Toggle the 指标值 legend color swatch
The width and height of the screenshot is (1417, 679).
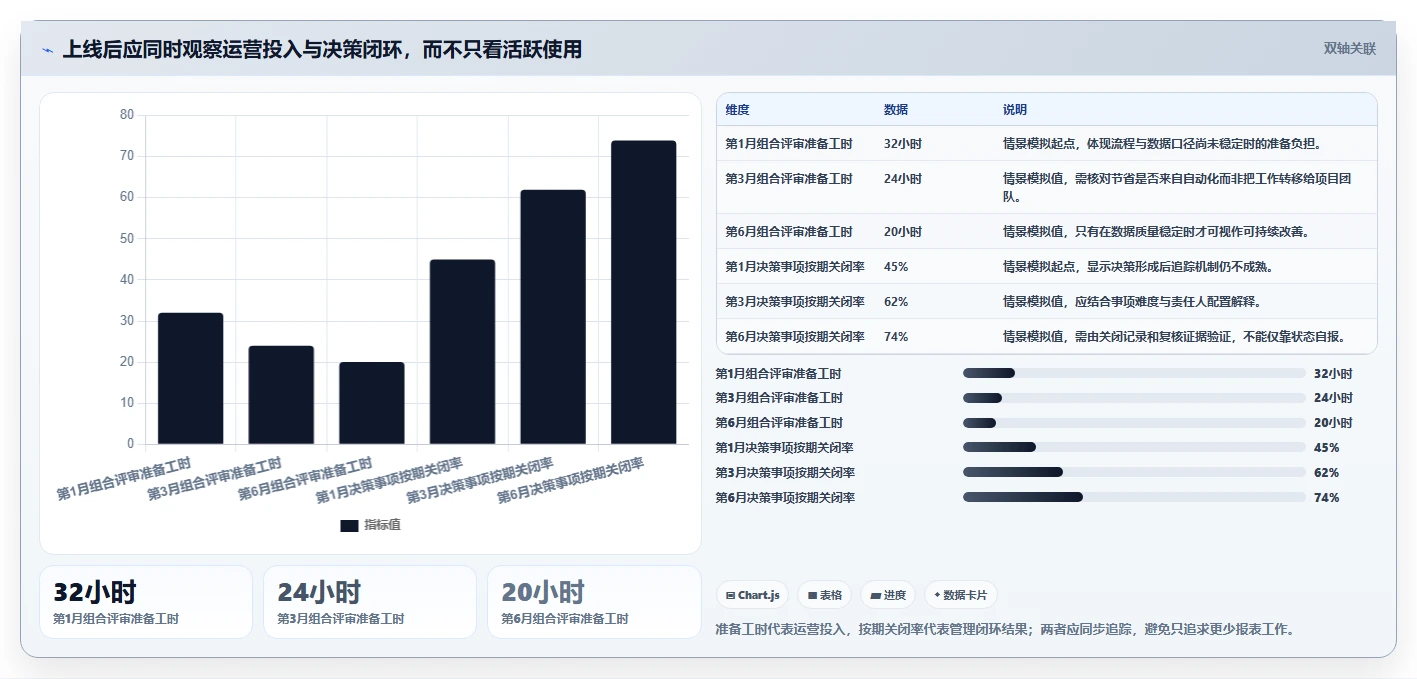pyautogui.click(x=349, y=526)
